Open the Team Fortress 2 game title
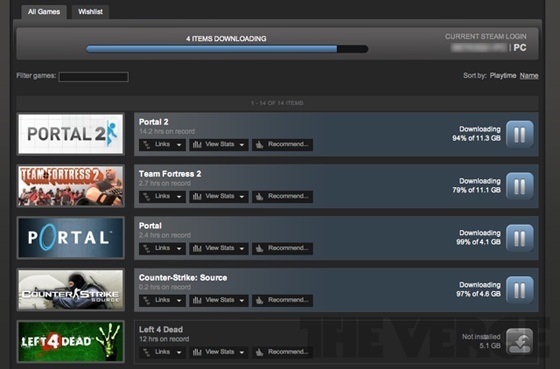This screenshot has height=369, width=560. pos(170,174)
